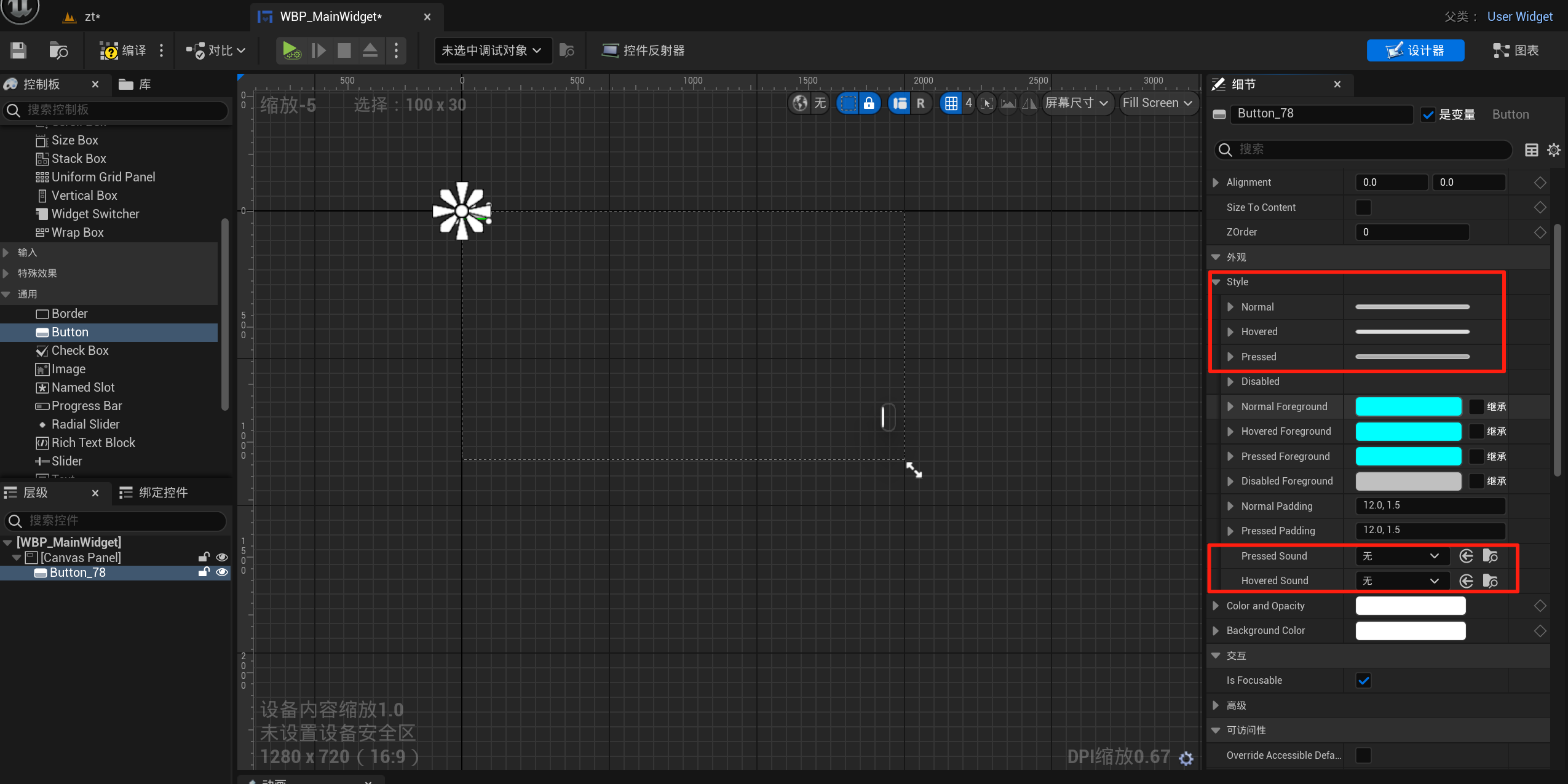Switch to Graph mode button
Viewport: 1568px width, 784px height.
pos(1516,50)
